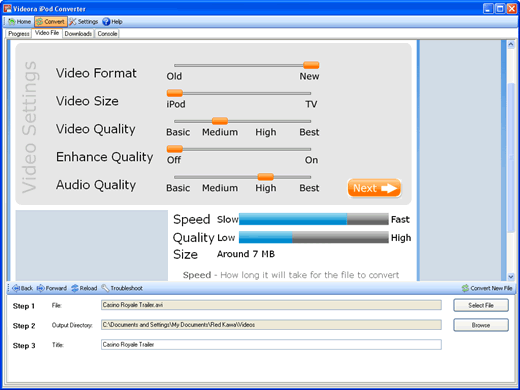Click the Videora title bar icon
Viewport: 520px width, 390px height.
pyautogui.click(x=7, y=8)
